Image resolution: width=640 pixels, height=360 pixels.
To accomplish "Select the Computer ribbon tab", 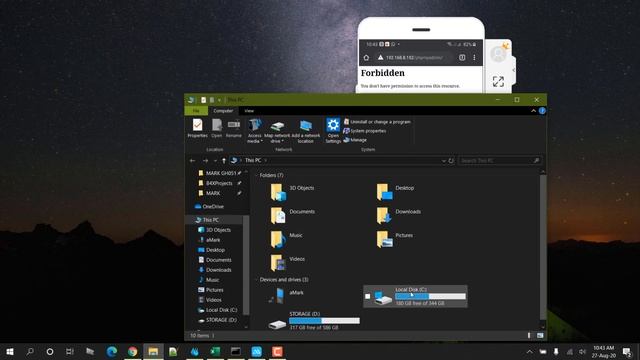I will click(223, 111).
